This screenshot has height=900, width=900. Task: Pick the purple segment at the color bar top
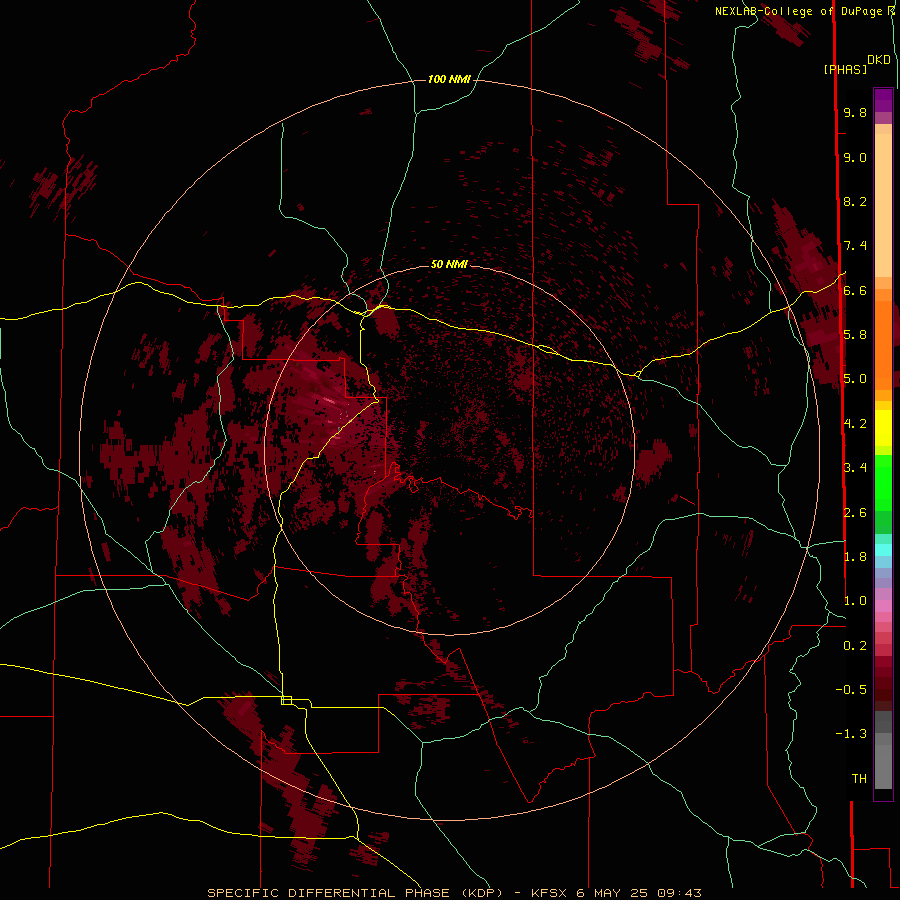pyautogui.click(x=883, y=101)
